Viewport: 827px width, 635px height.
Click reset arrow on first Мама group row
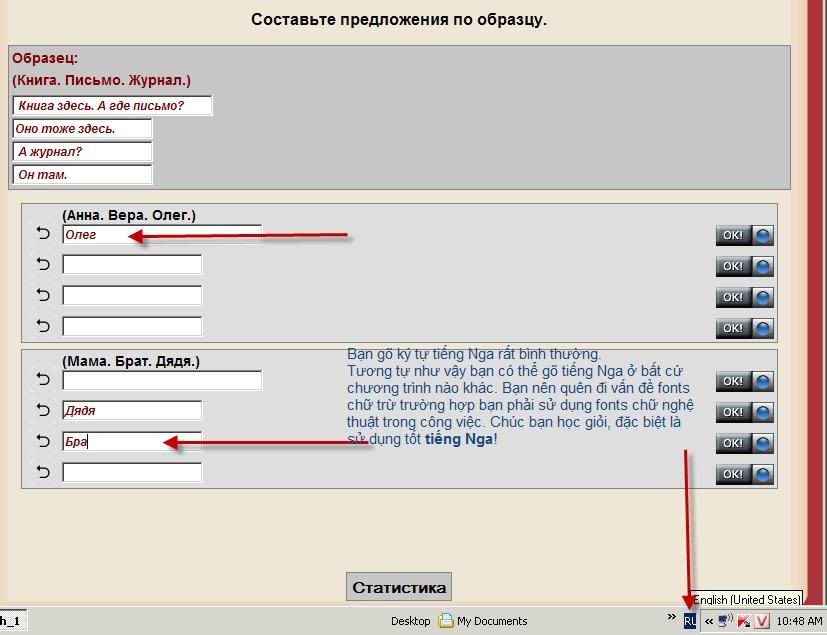click(x=42, y=379)
